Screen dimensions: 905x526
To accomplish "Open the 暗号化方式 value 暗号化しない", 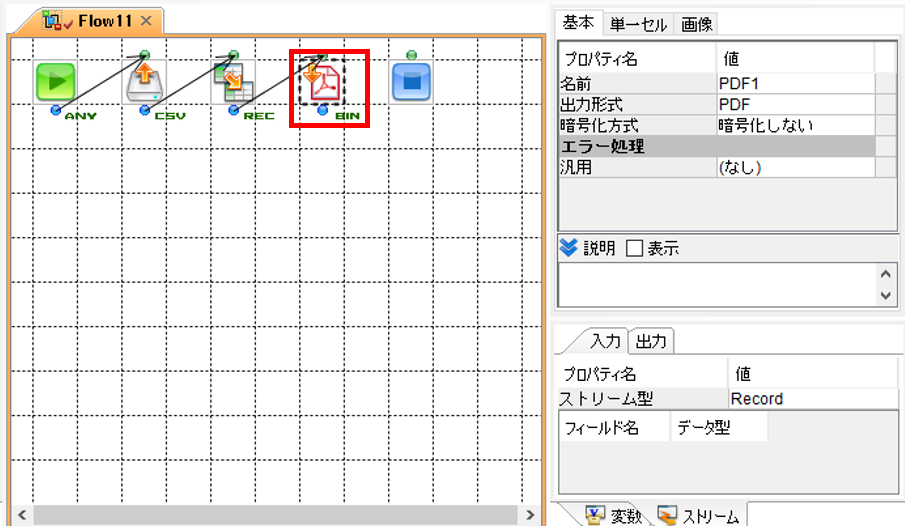I will [795, 125].
